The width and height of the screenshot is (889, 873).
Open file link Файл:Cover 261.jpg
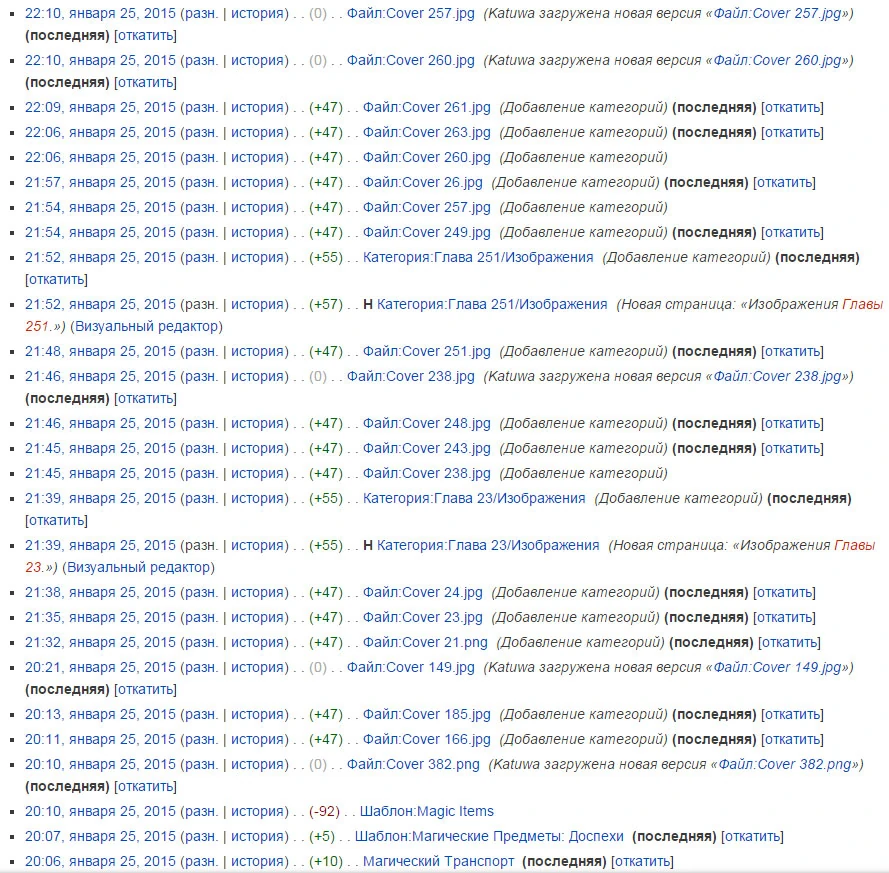(x=426, y=107)
